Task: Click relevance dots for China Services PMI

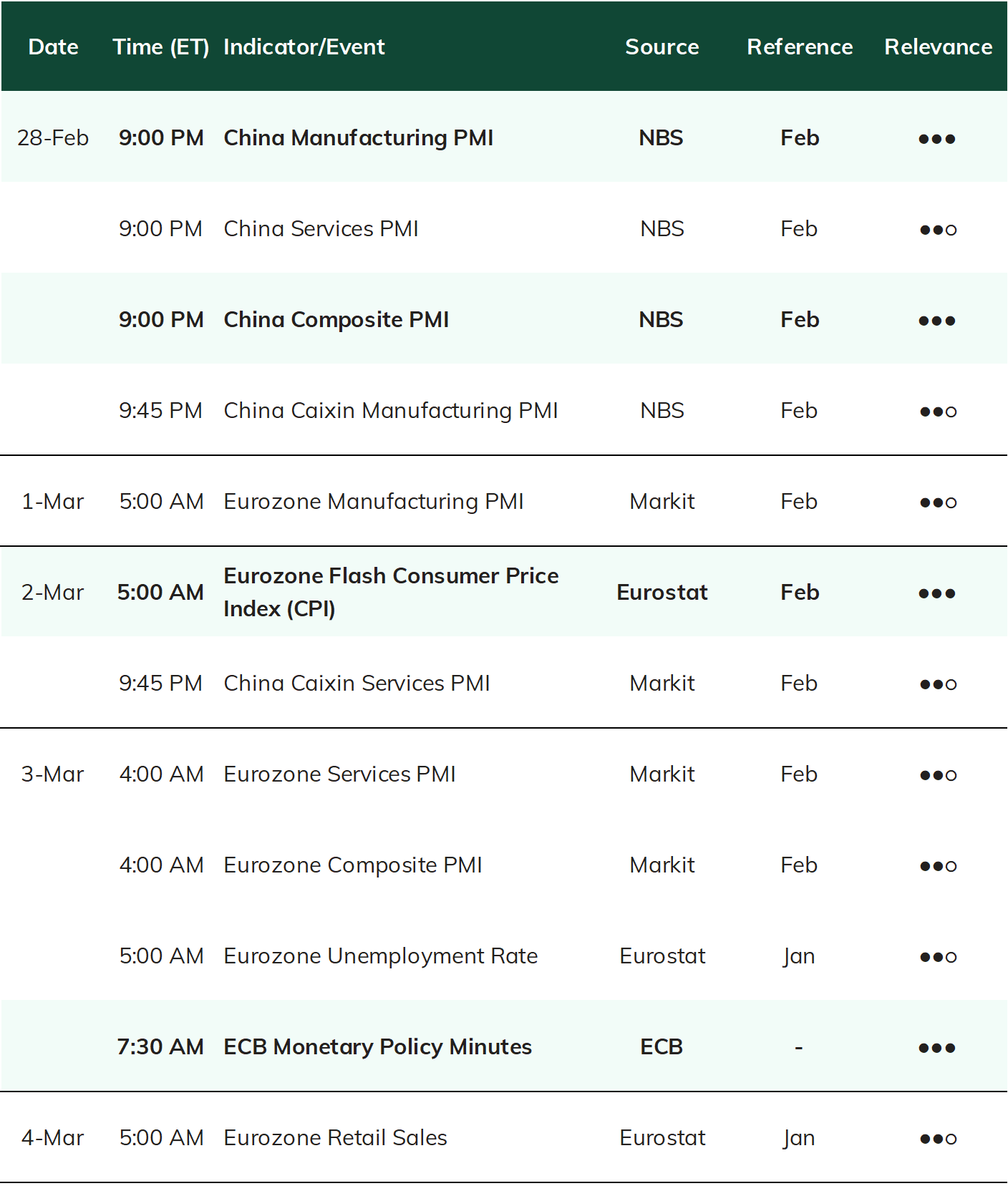Action: coord(938,230)
